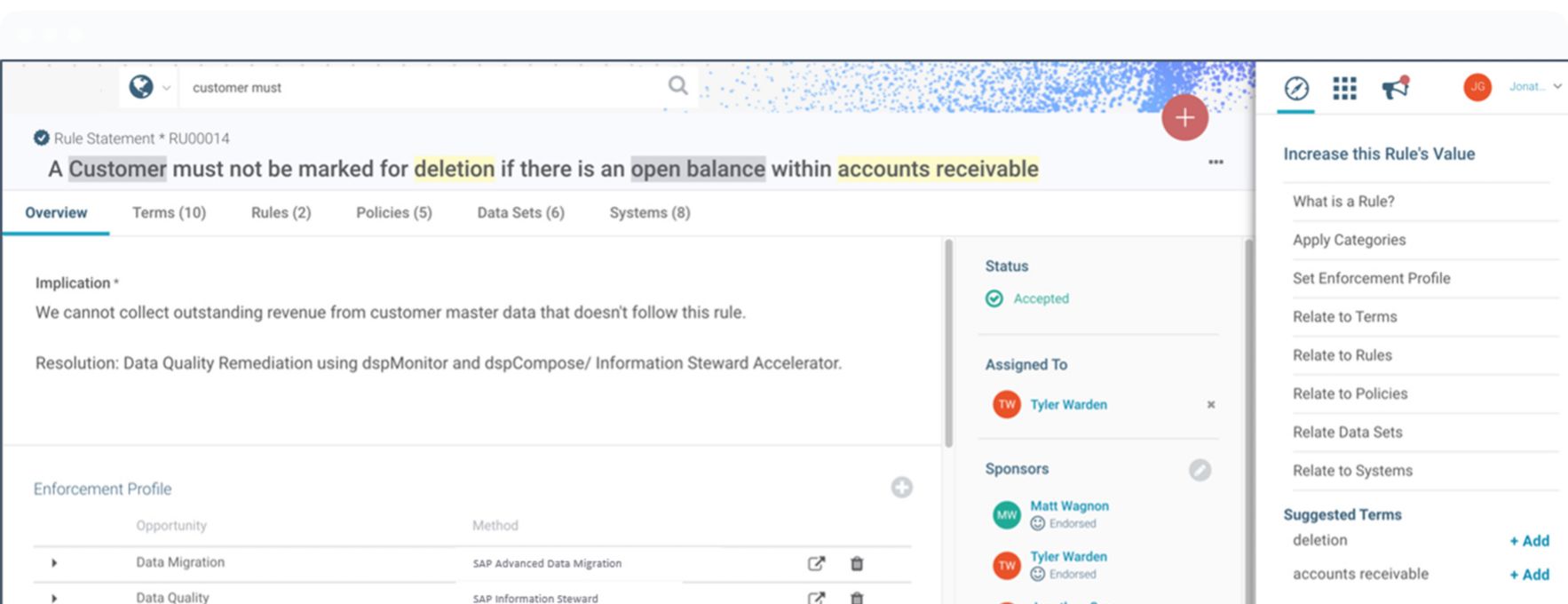The width and height of the screenshot is (1568, 604).
Task: Edit Sponsors with the pencil icon
Action: click(x=1200, y=470)
